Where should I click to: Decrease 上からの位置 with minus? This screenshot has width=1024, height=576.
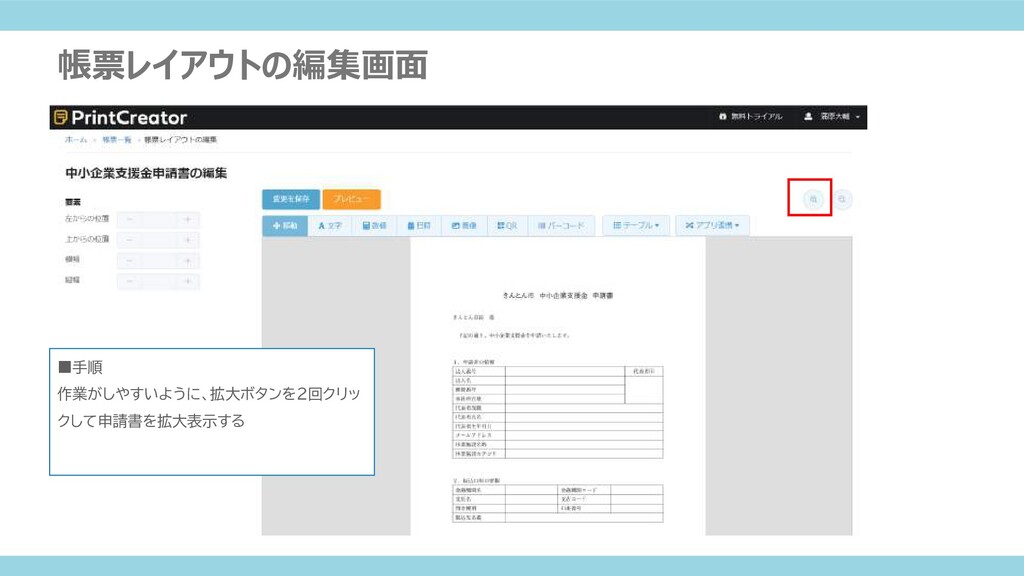(x=129, y=240)
